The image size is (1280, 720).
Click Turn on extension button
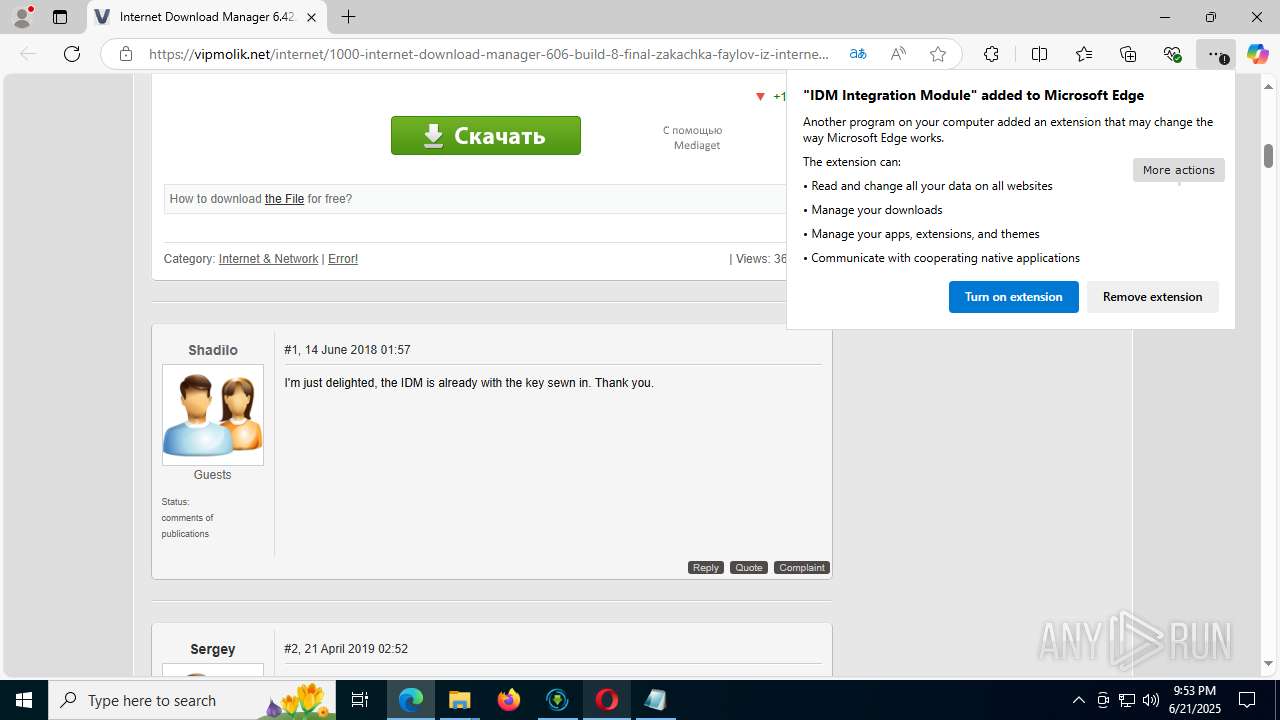[x=1013, y=297]
